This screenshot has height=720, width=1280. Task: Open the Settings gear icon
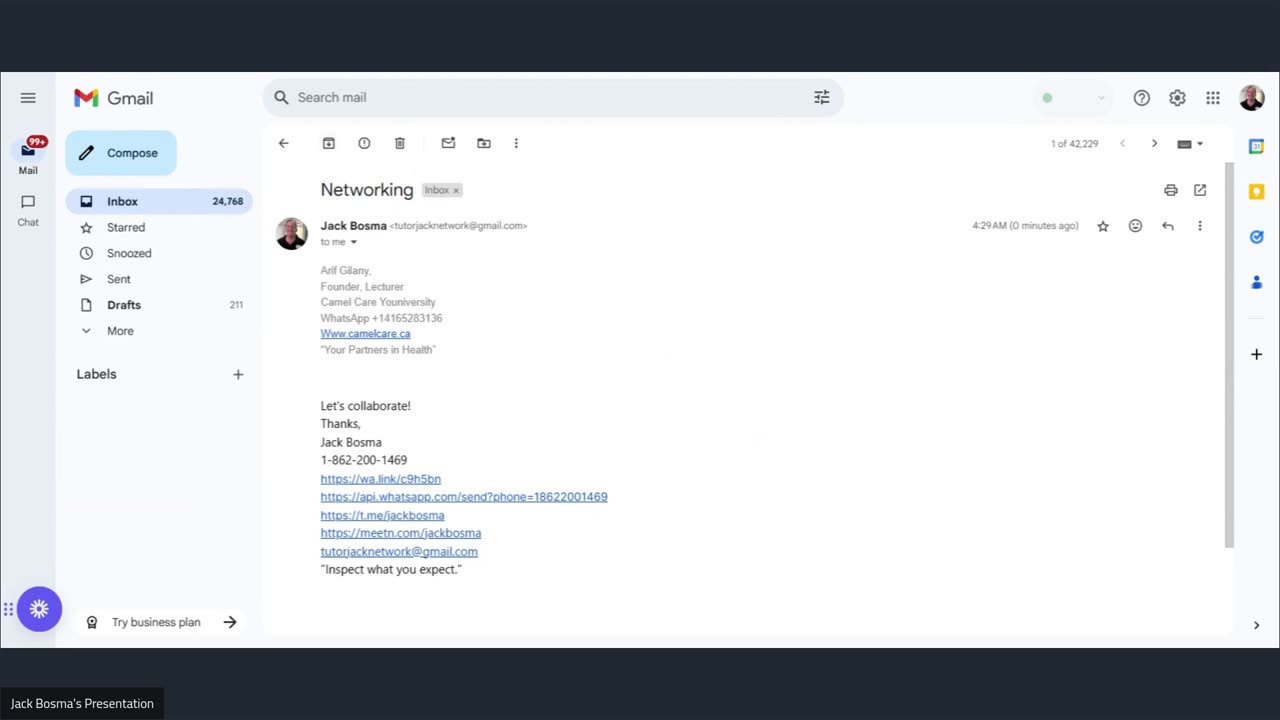tap(1177, 98)
